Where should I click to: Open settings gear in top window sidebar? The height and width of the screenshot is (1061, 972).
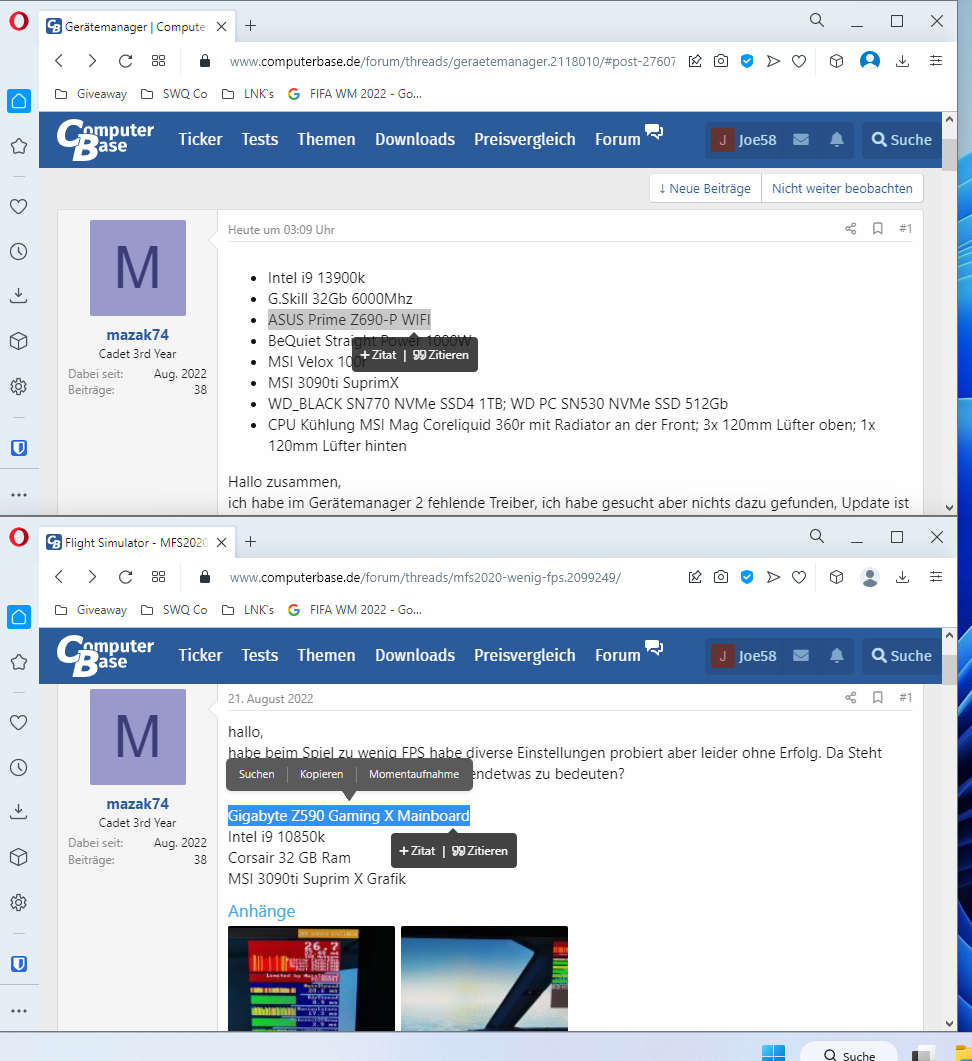point(19,386)
